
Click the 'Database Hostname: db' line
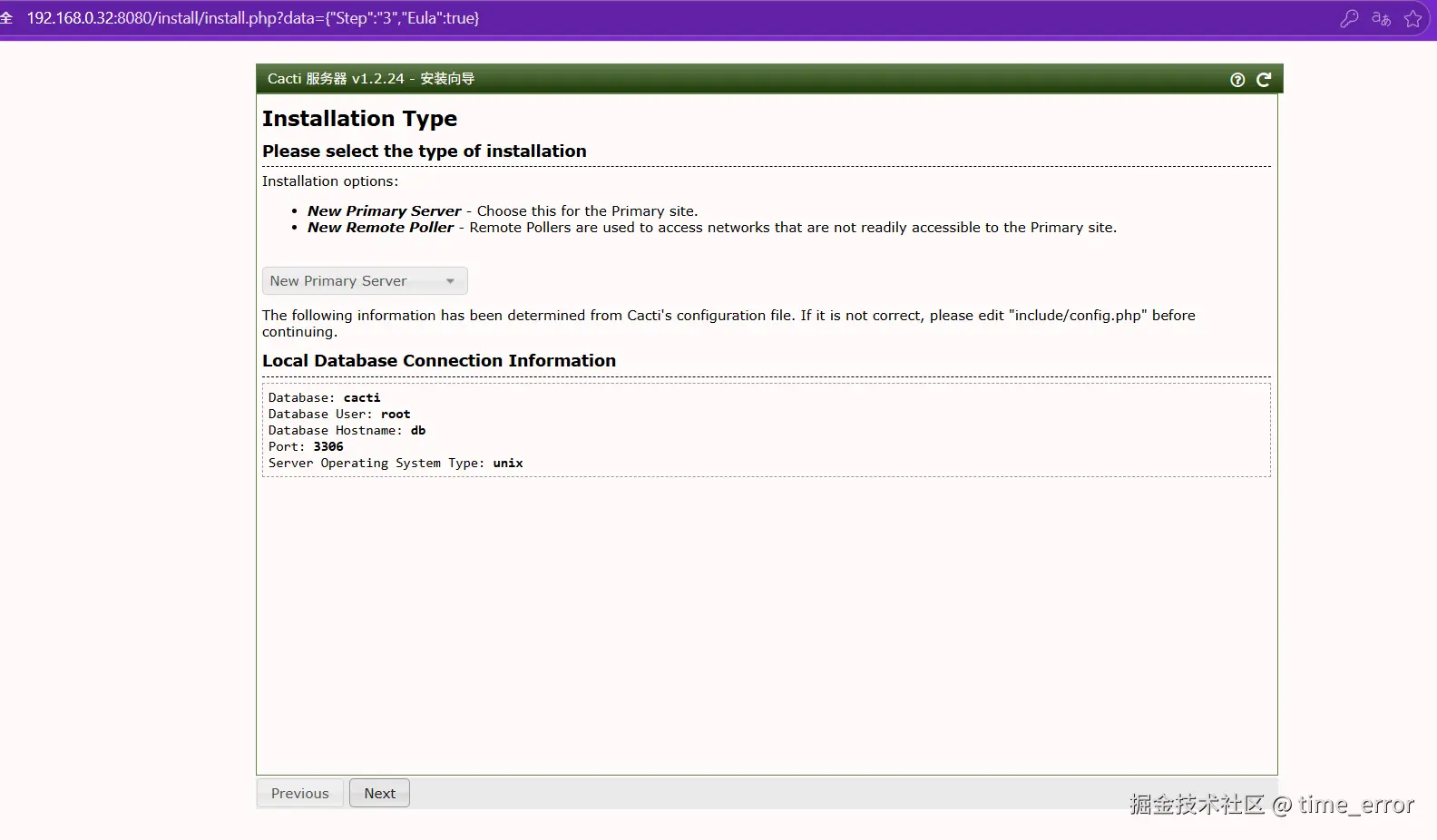click(x=347, y=431)
